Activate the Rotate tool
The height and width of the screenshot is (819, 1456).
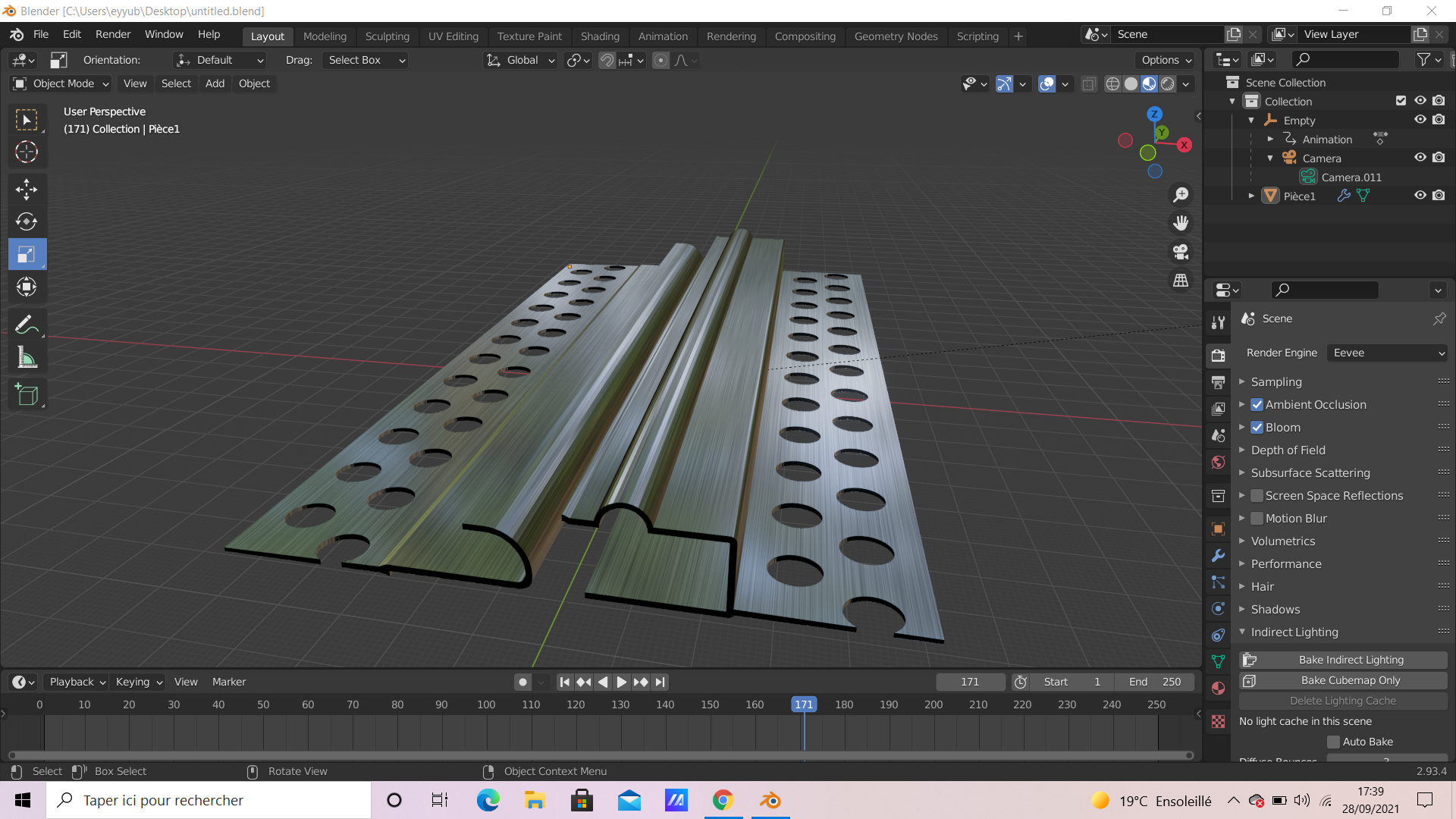[x=27, y=221]
